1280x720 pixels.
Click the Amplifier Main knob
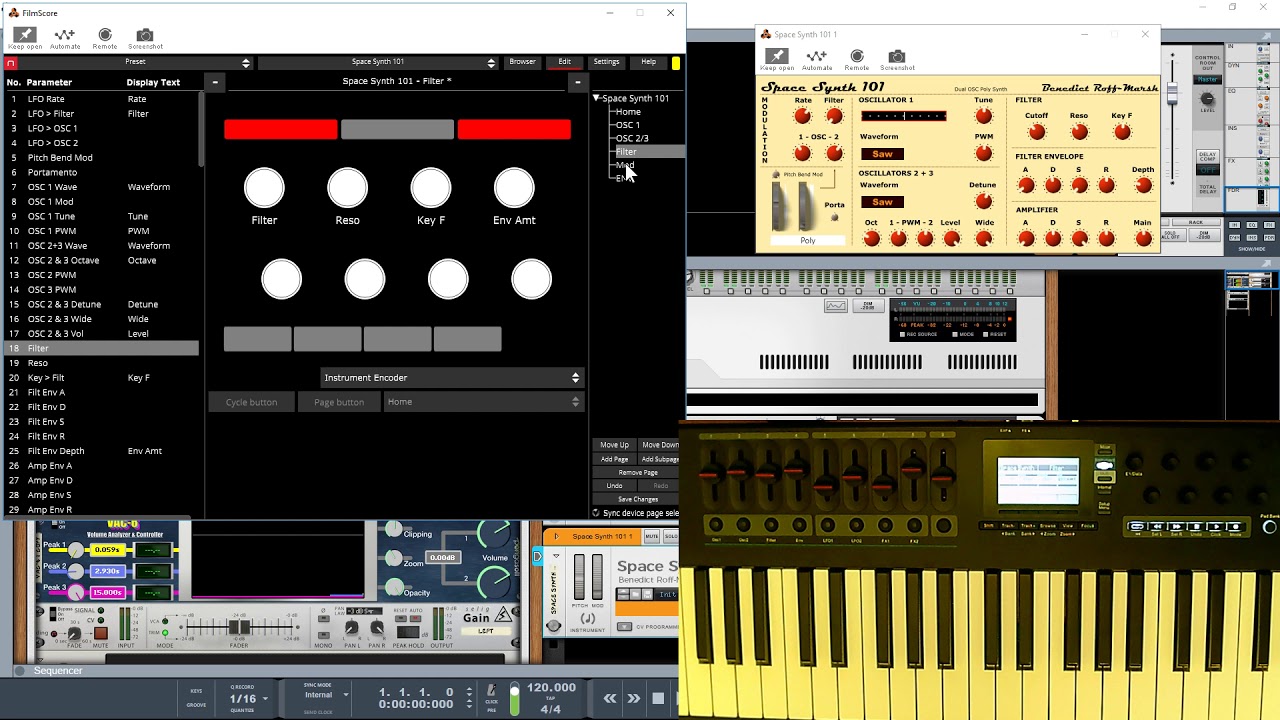(1143, 238)
